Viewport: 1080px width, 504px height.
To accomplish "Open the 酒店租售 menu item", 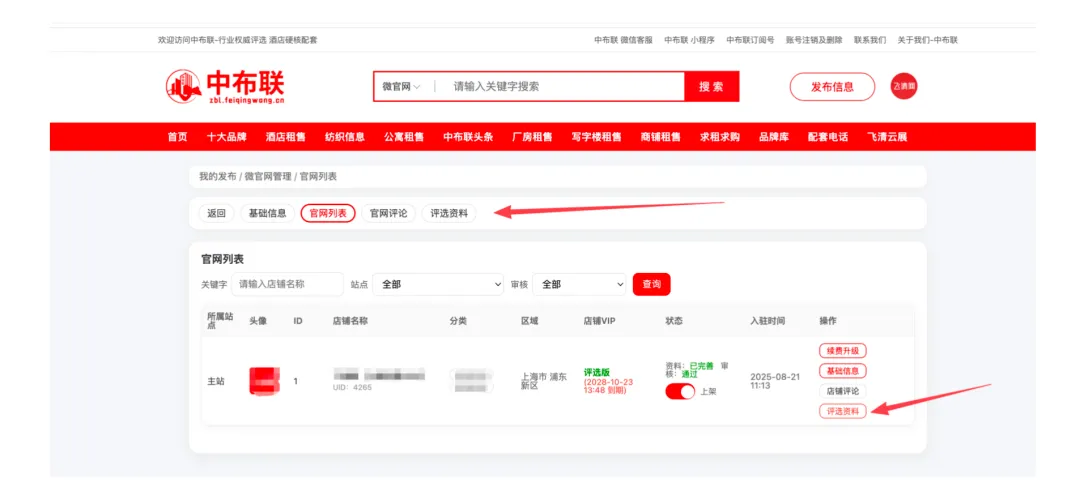I will [286, 137].
